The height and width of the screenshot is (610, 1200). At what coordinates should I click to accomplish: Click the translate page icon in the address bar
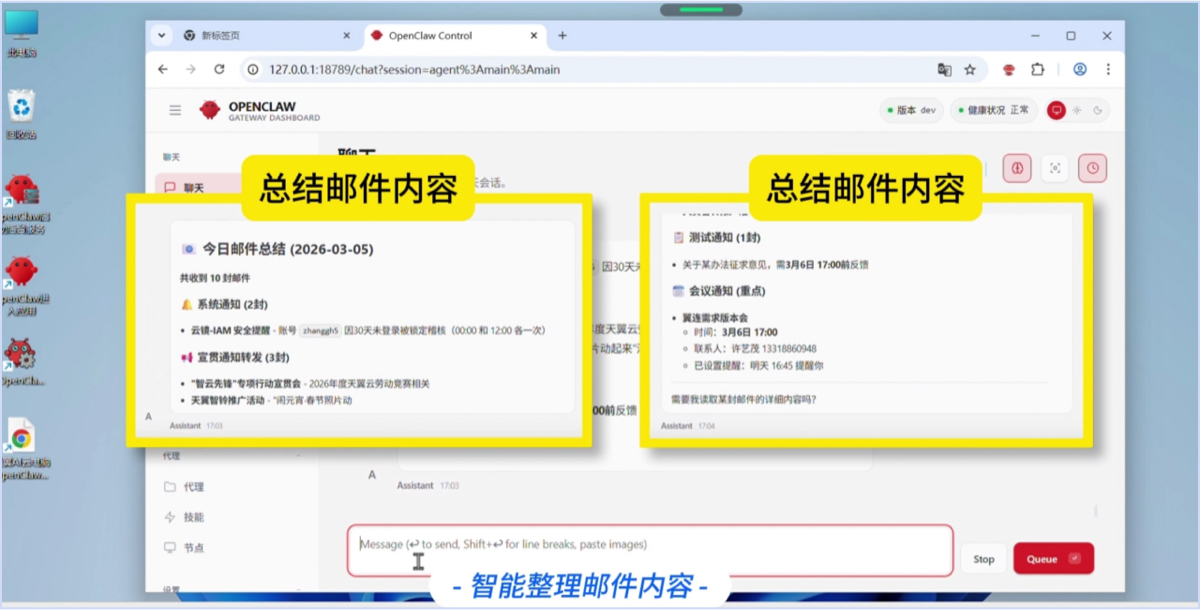click(x=944, y=70)
